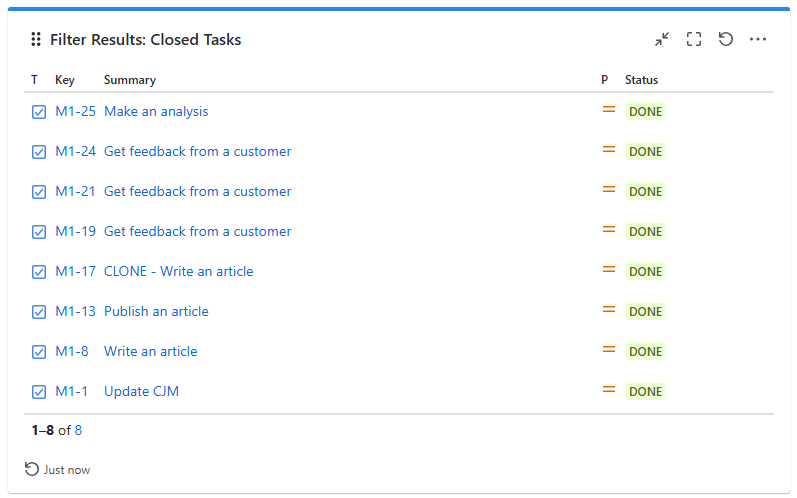Viewport: 797px width, 498px height.
Task: Click the total results count link 8
Action: (x=78, y=430)
